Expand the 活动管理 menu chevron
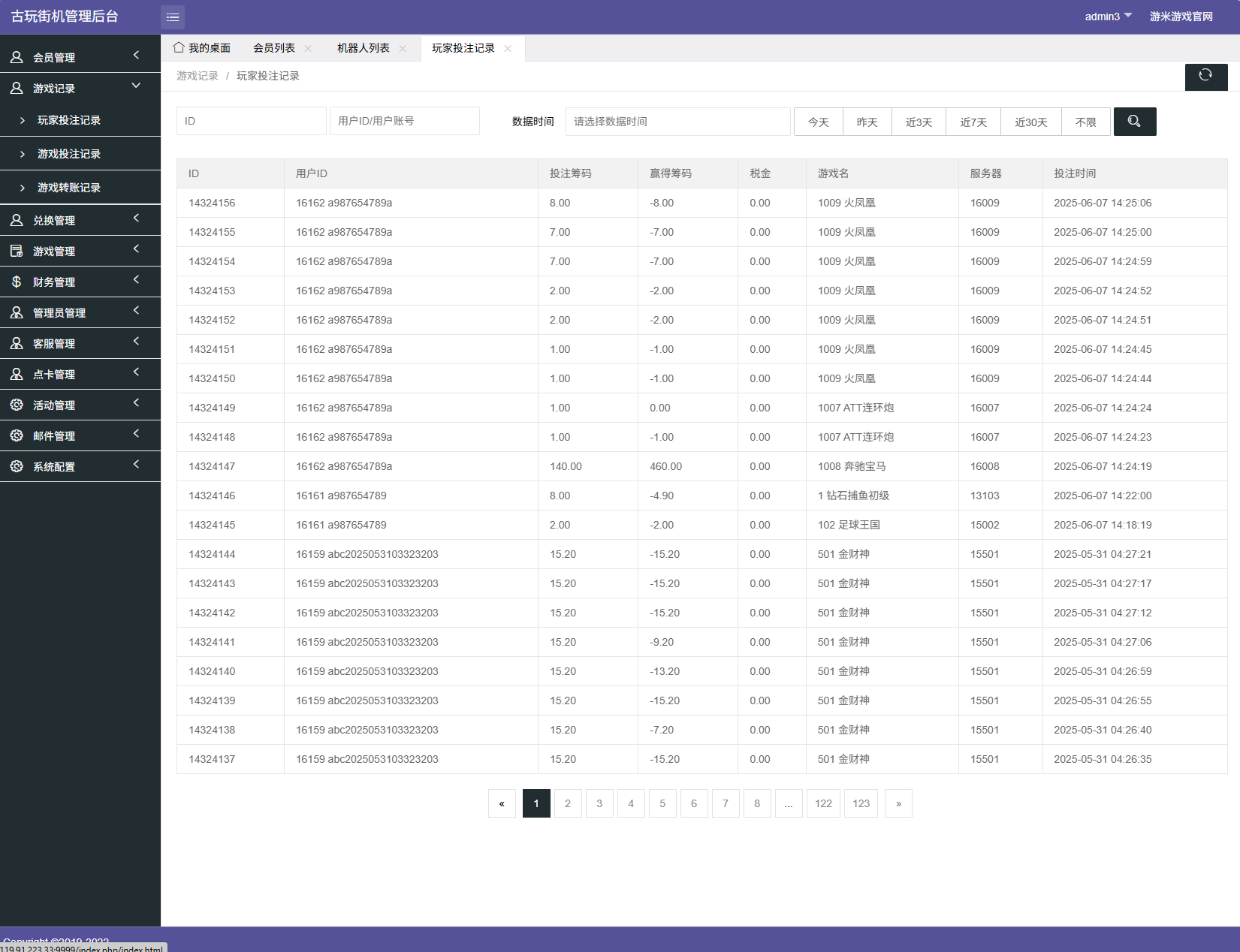 [x=137, y=402]
